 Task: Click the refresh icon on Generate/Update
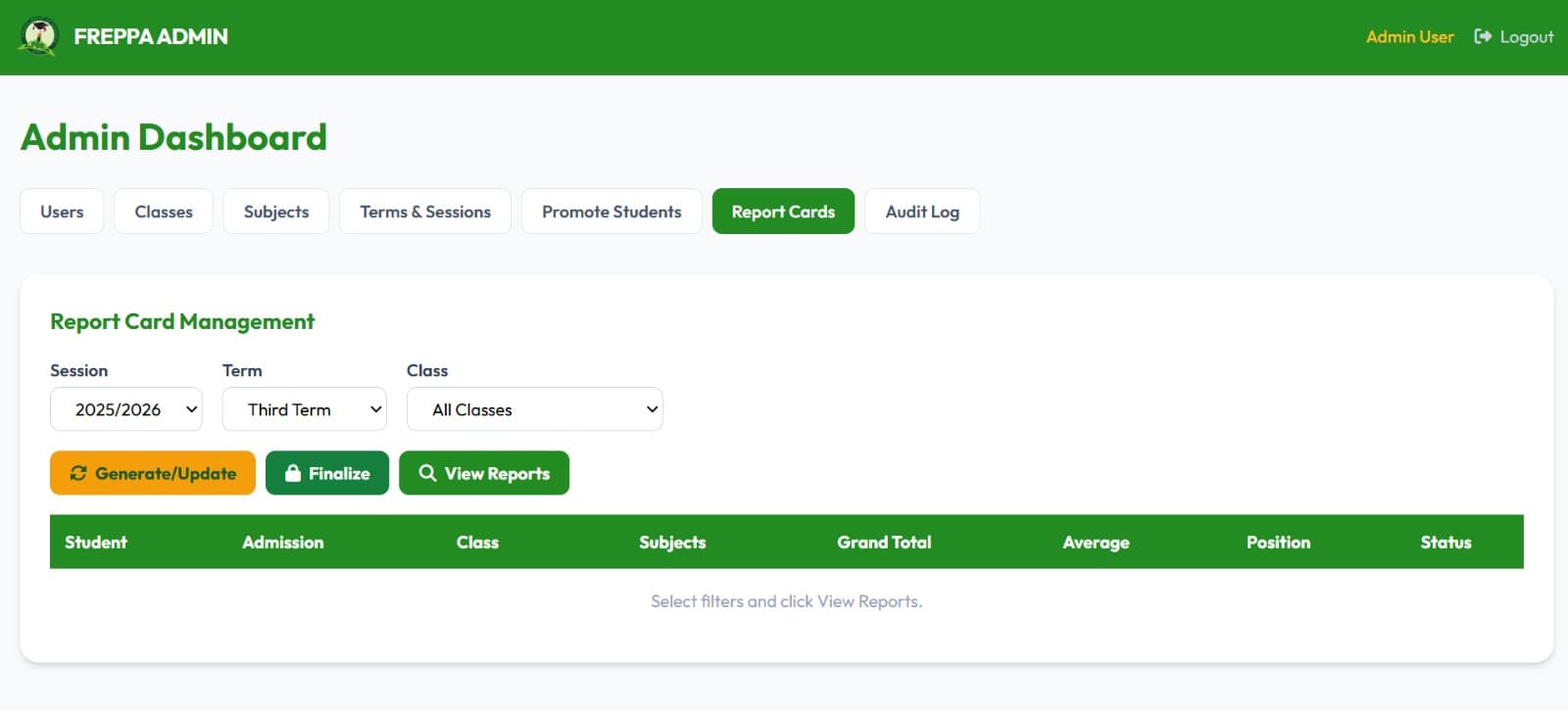[78, 473]
